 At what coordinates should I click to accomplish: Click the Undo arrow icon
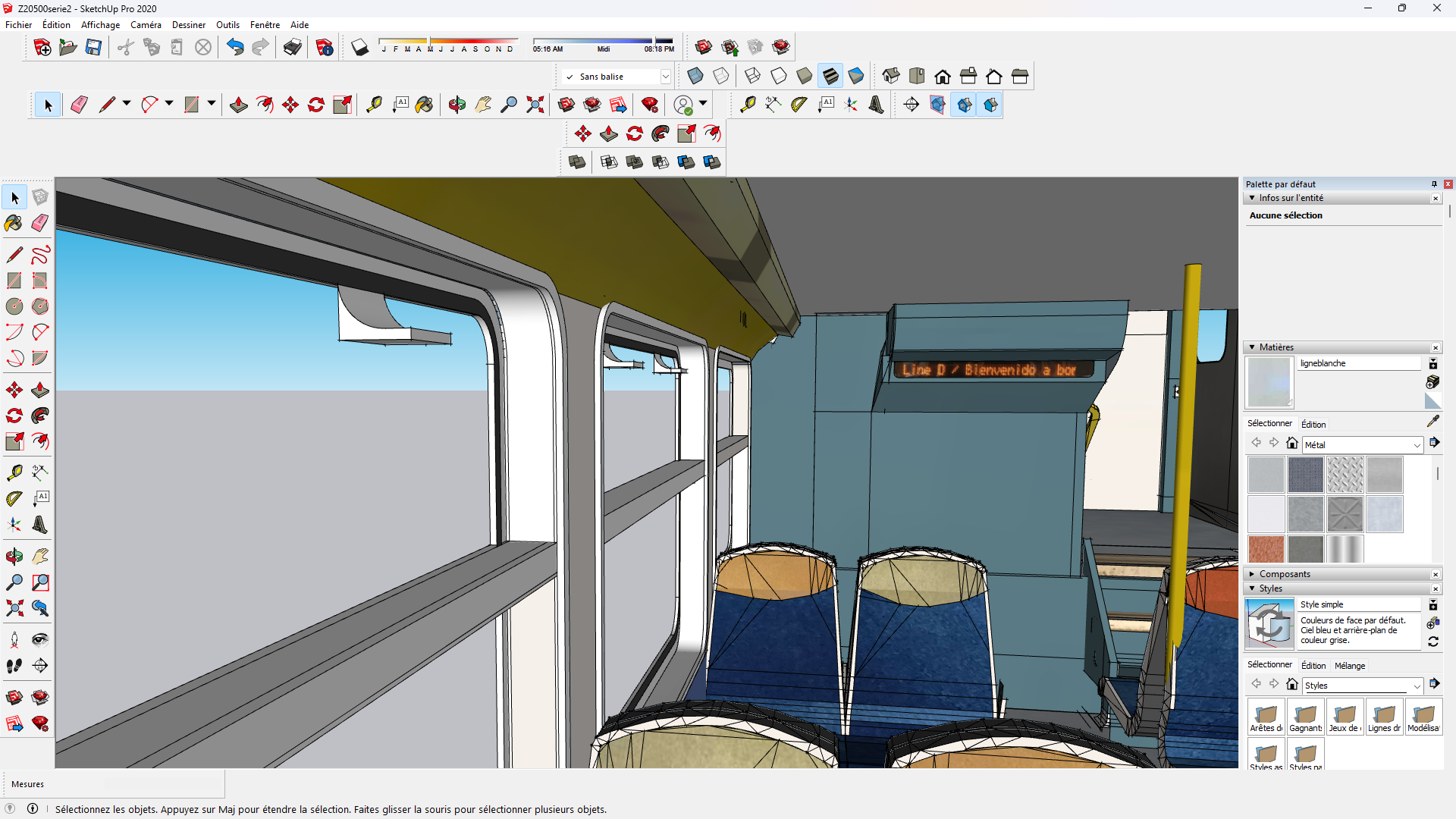coord(235,48)
